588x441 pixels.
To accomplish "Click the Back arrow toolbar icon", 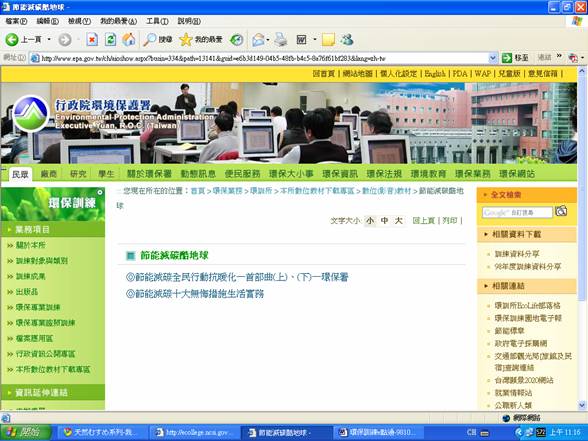I will (12, 39).
